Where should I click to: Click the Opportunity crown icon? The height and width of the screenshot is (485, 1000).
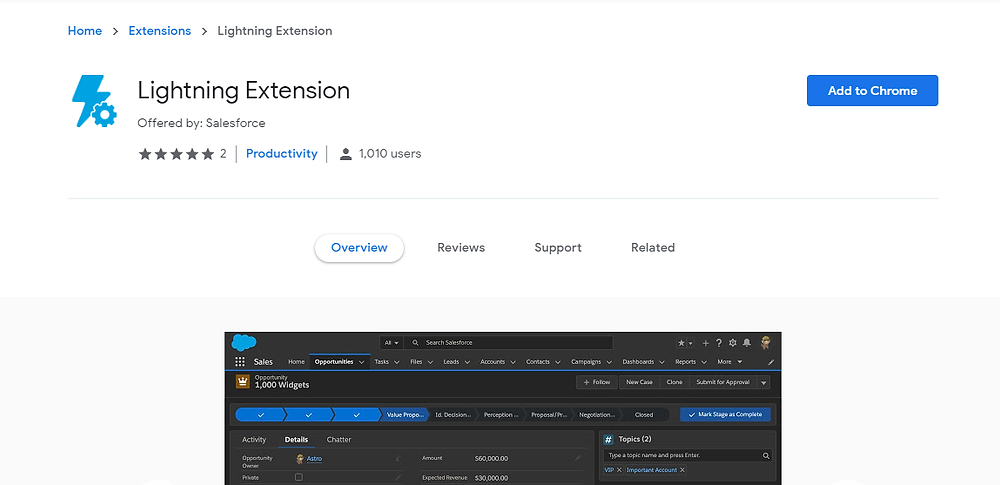coord(242,382)
